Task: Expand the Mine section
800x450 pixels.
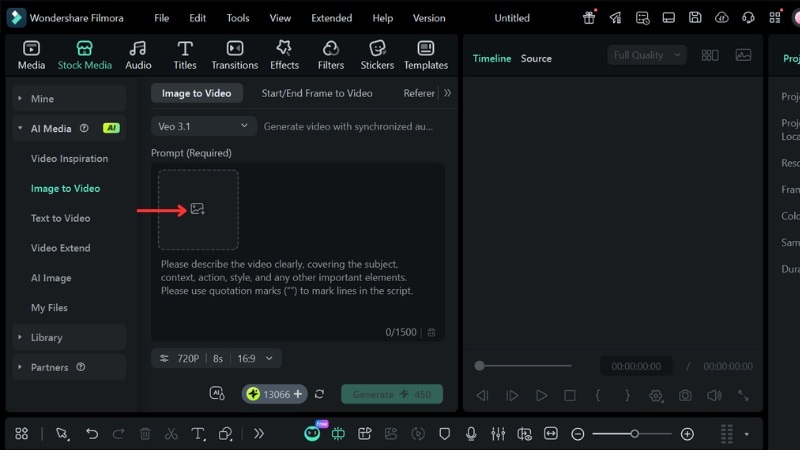Action: click(x=69, y=98)
